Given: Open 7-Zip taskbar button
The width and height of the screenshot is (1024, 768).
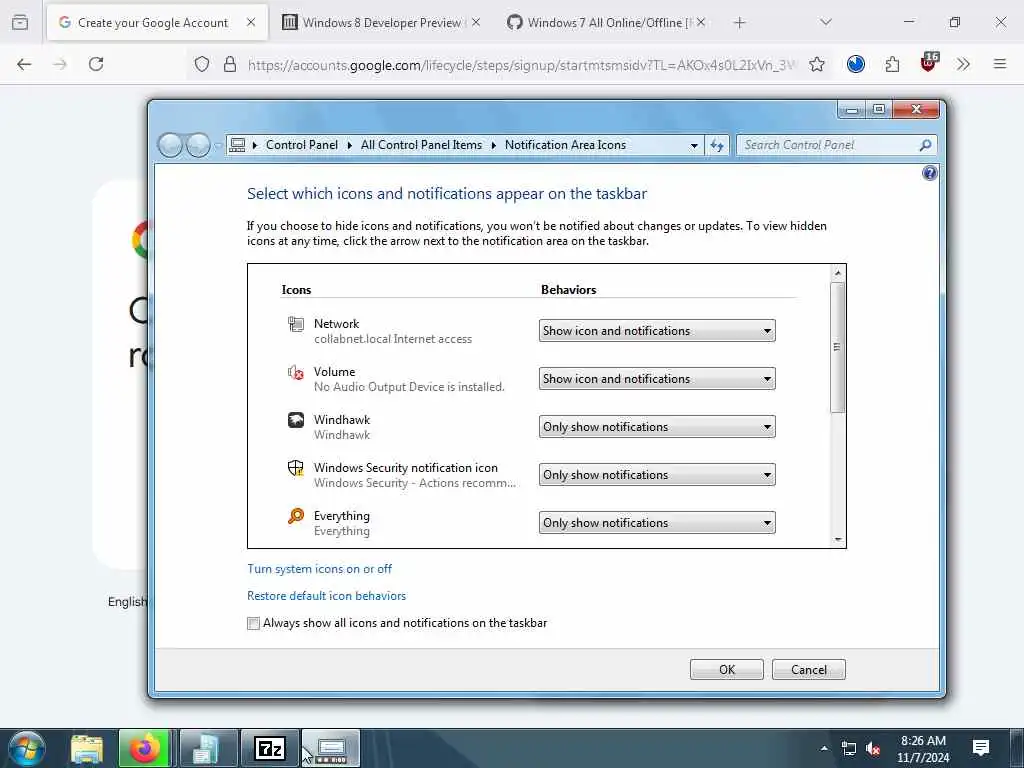Looking at the screenshot, I should [270, 749].
